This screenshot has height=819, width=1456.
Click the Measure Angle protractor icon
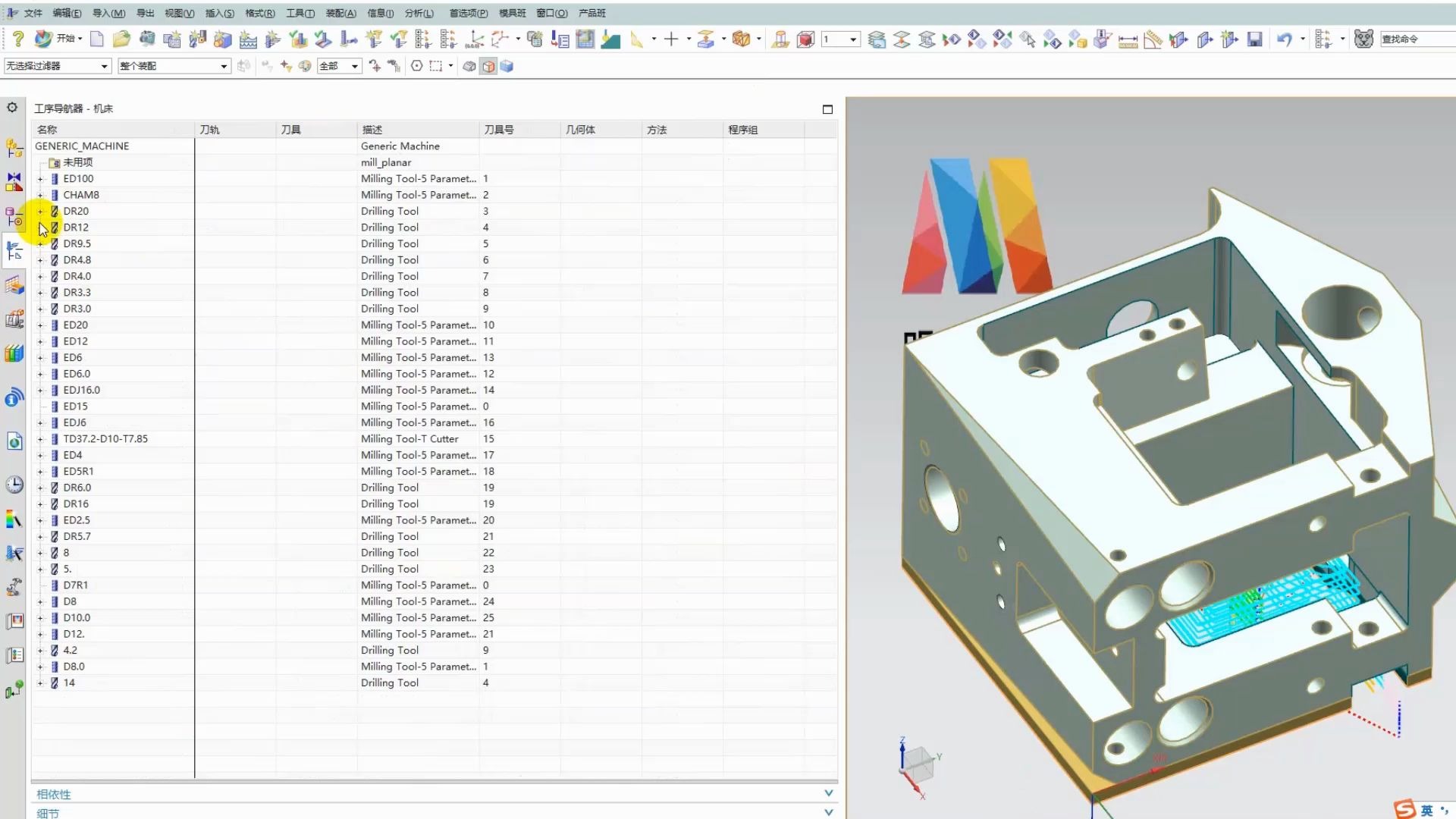tap(1153, 39)
